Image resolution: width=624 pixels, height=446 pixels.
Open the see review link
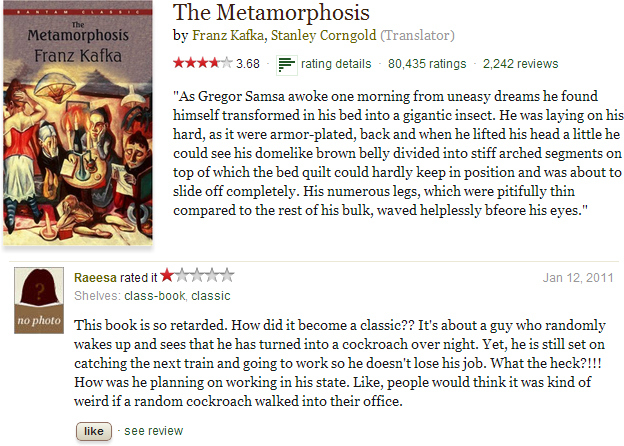153,430
